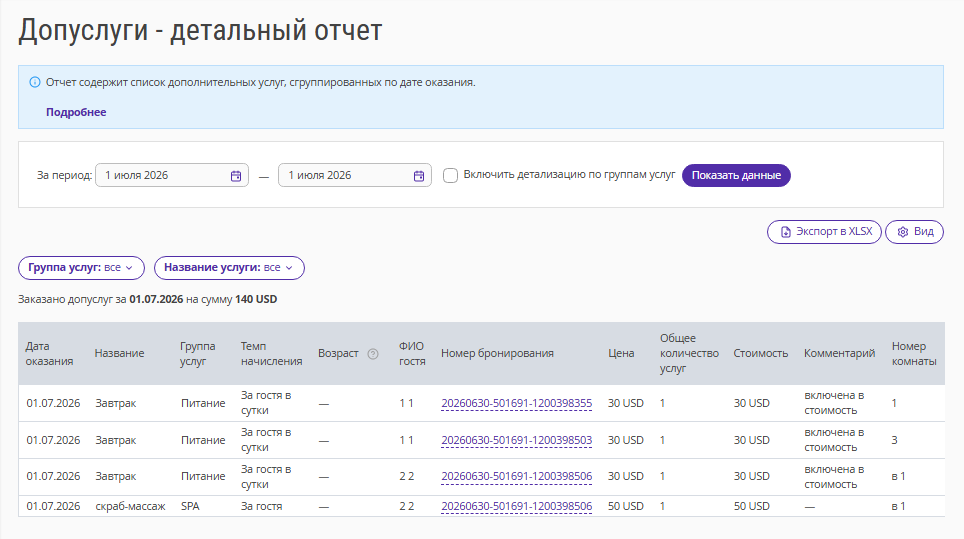
Task: Click the gear icon on Вид button
Action: pyautogui.click(x=903, y=232)
